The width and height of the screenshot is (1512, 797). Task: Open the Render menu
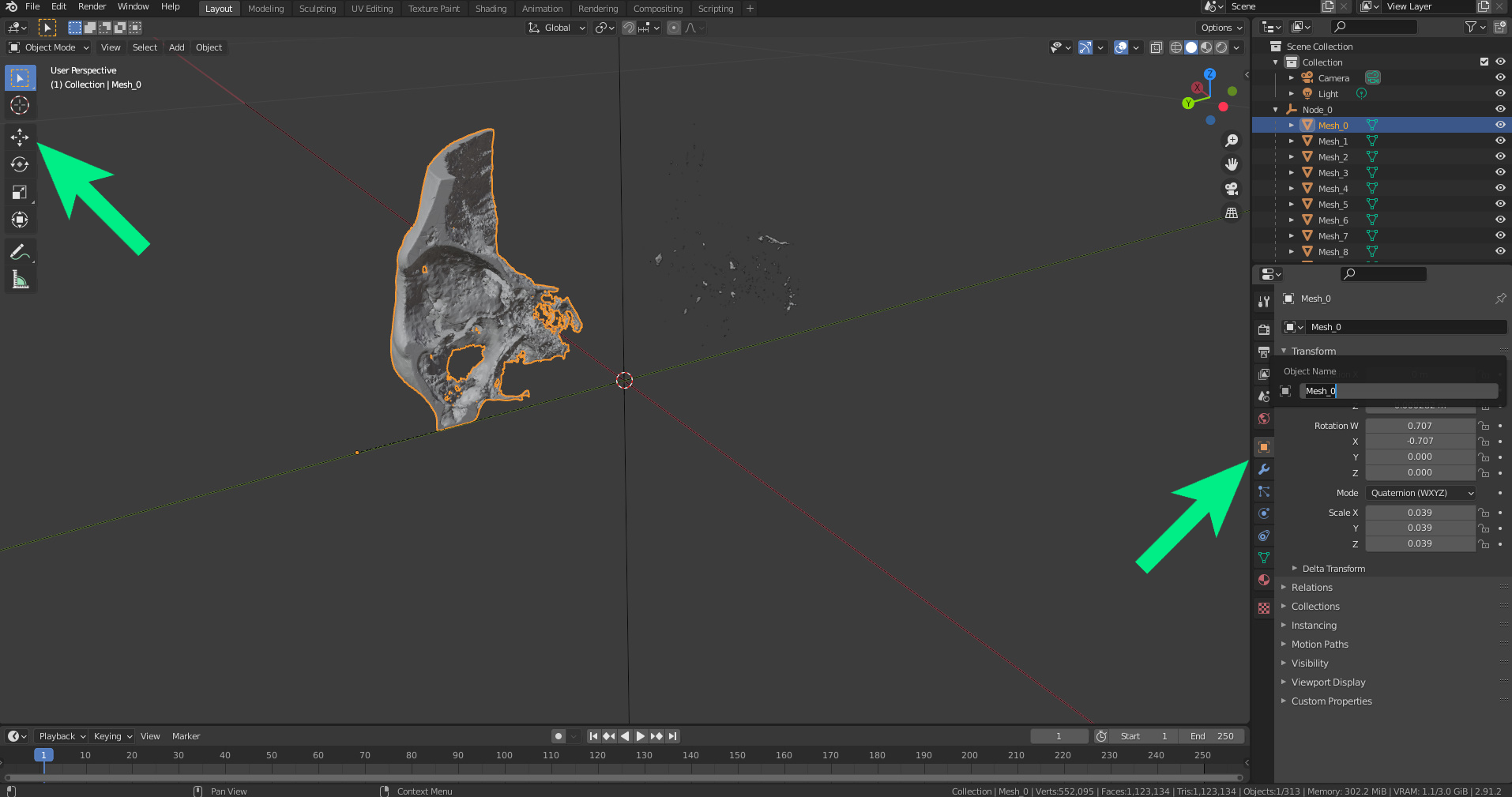[x=92, y=6]
